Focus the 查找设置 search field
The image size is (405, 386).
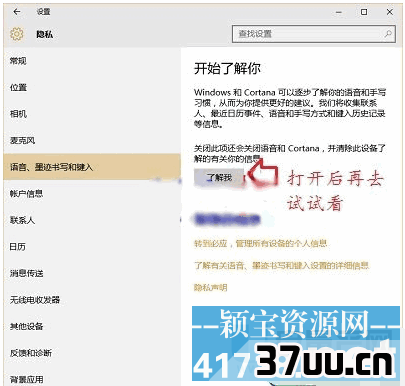click(314, 34)
